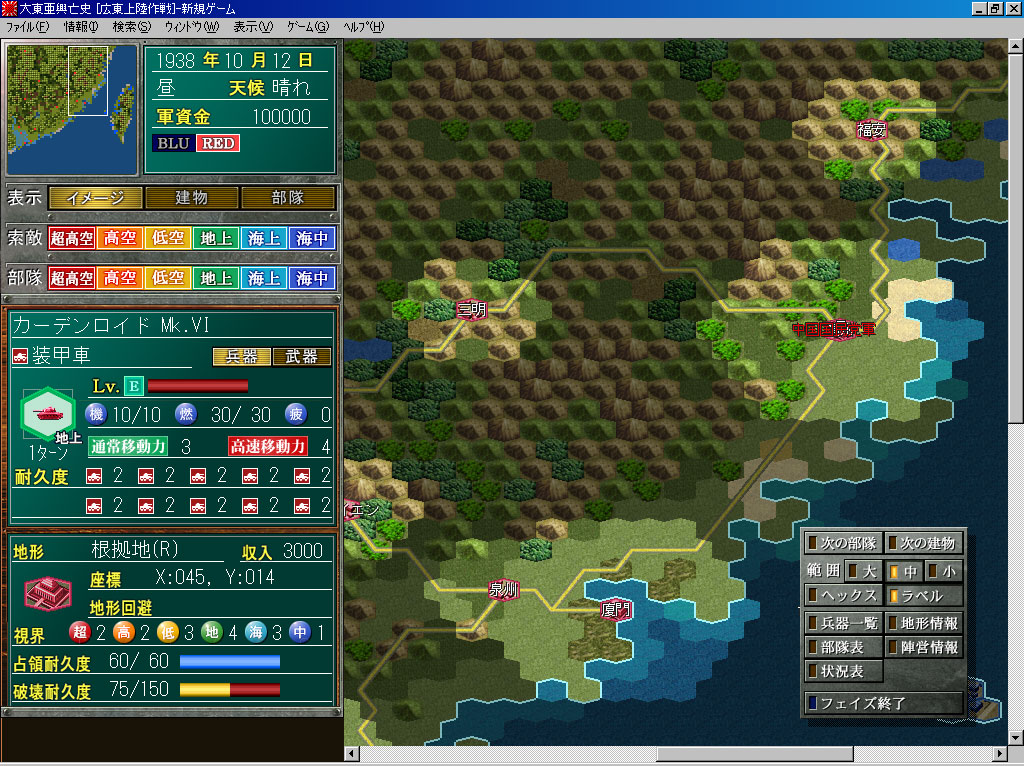The image size is (1024, 766).
Task: Toggle 部隊 超高空 filter
Action: coord(72,278)
